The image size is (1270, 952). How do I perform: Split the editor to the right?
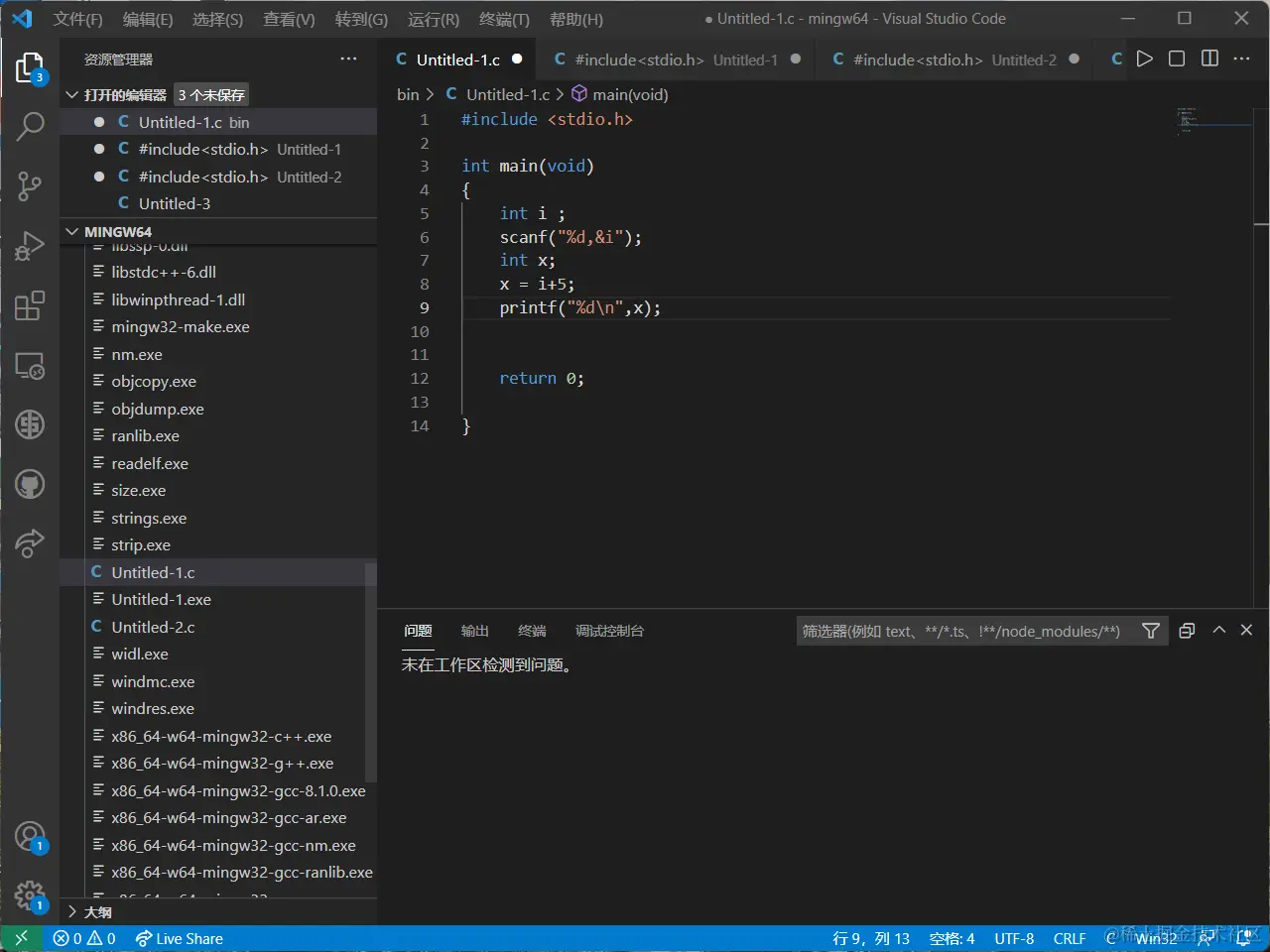point(1209,59)
